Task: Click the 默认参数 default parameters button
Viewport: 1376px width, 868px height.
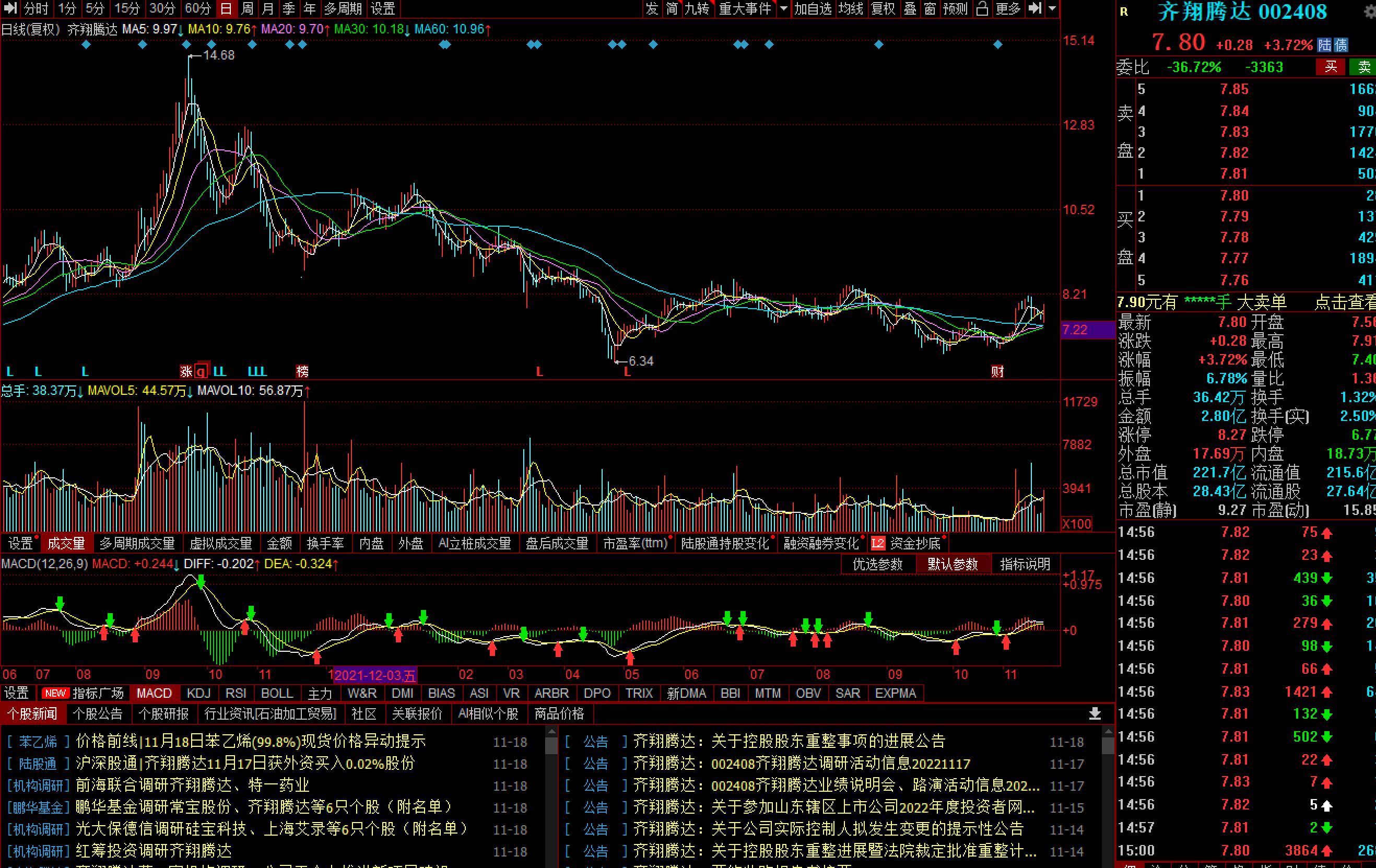Action: click(952, 565)
